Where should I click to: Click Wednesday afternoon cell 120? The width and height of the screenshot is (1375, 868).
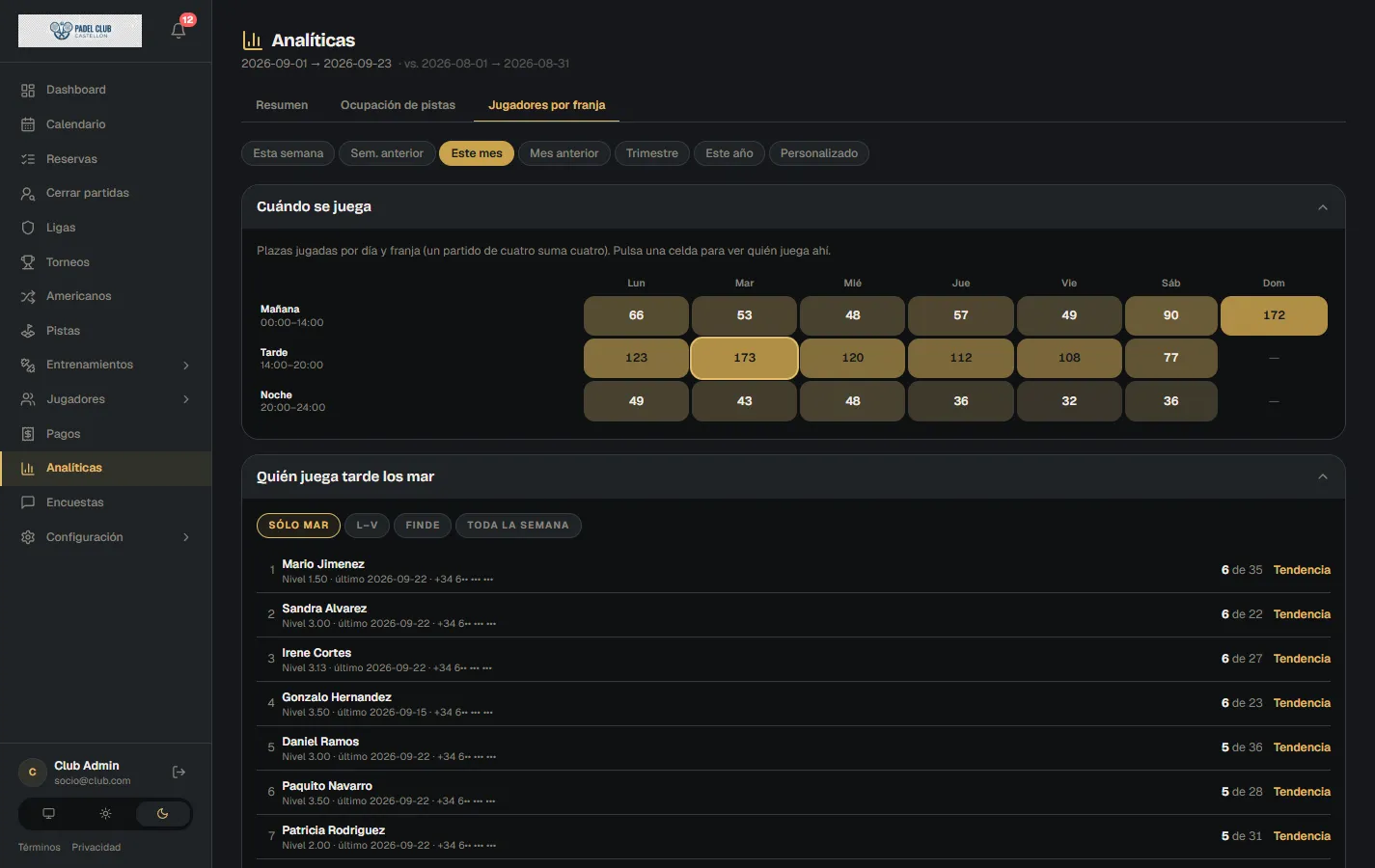(853, 358)
